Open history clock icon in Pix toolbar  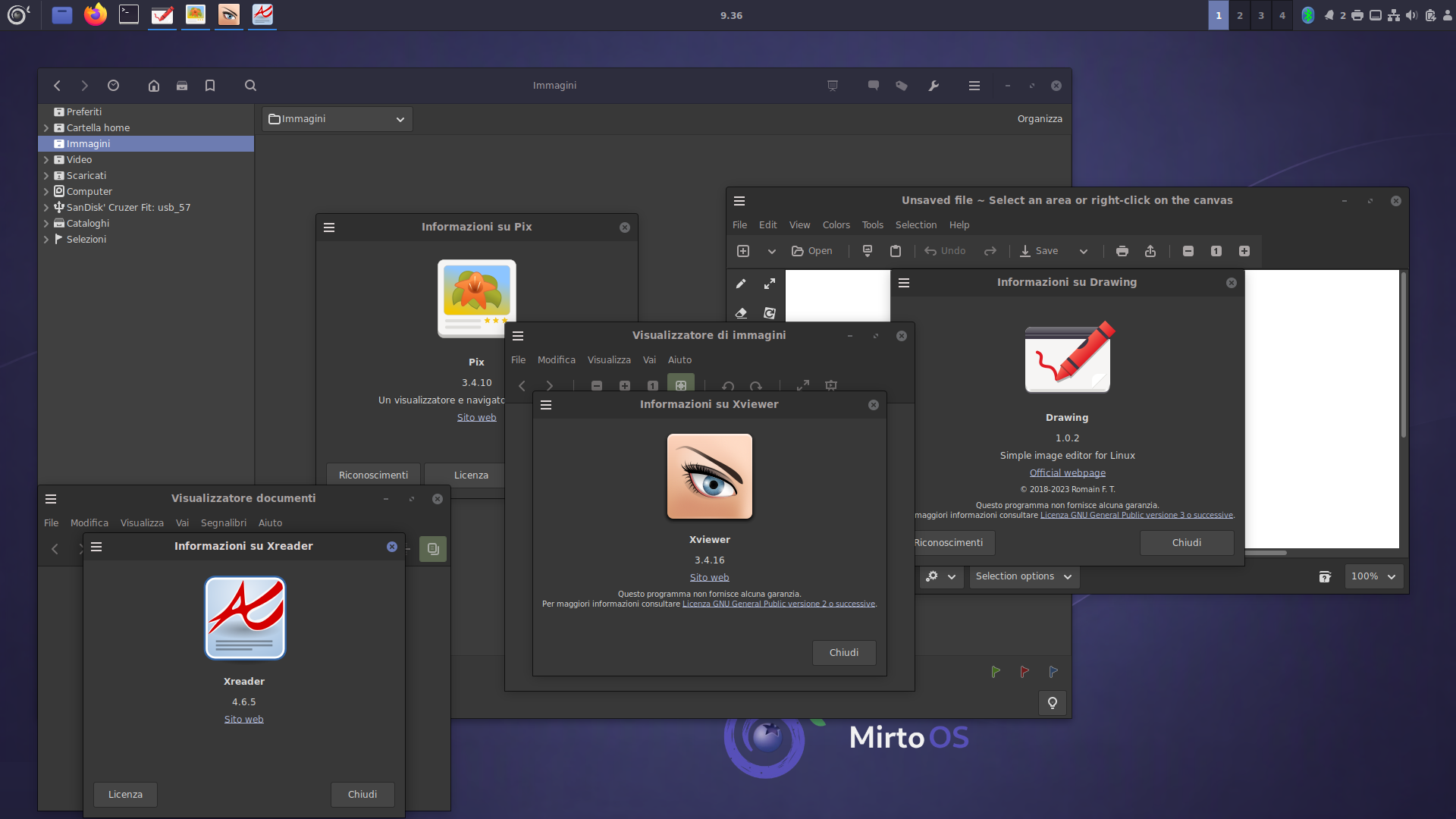pyautogui.click(x=113, y=86)
